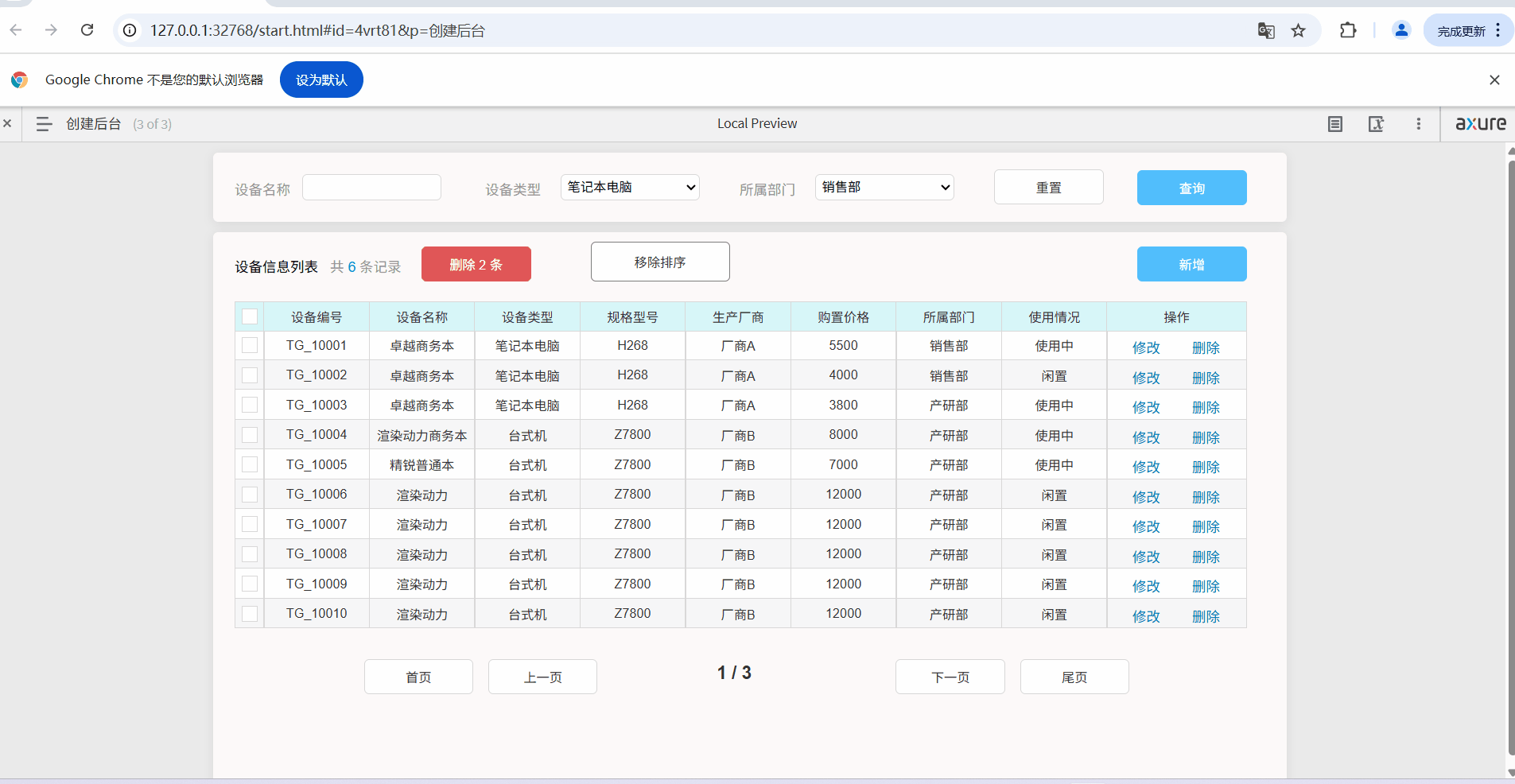
Task: Click inside the 设备名称 input field
Action: [x=371, y=187]
